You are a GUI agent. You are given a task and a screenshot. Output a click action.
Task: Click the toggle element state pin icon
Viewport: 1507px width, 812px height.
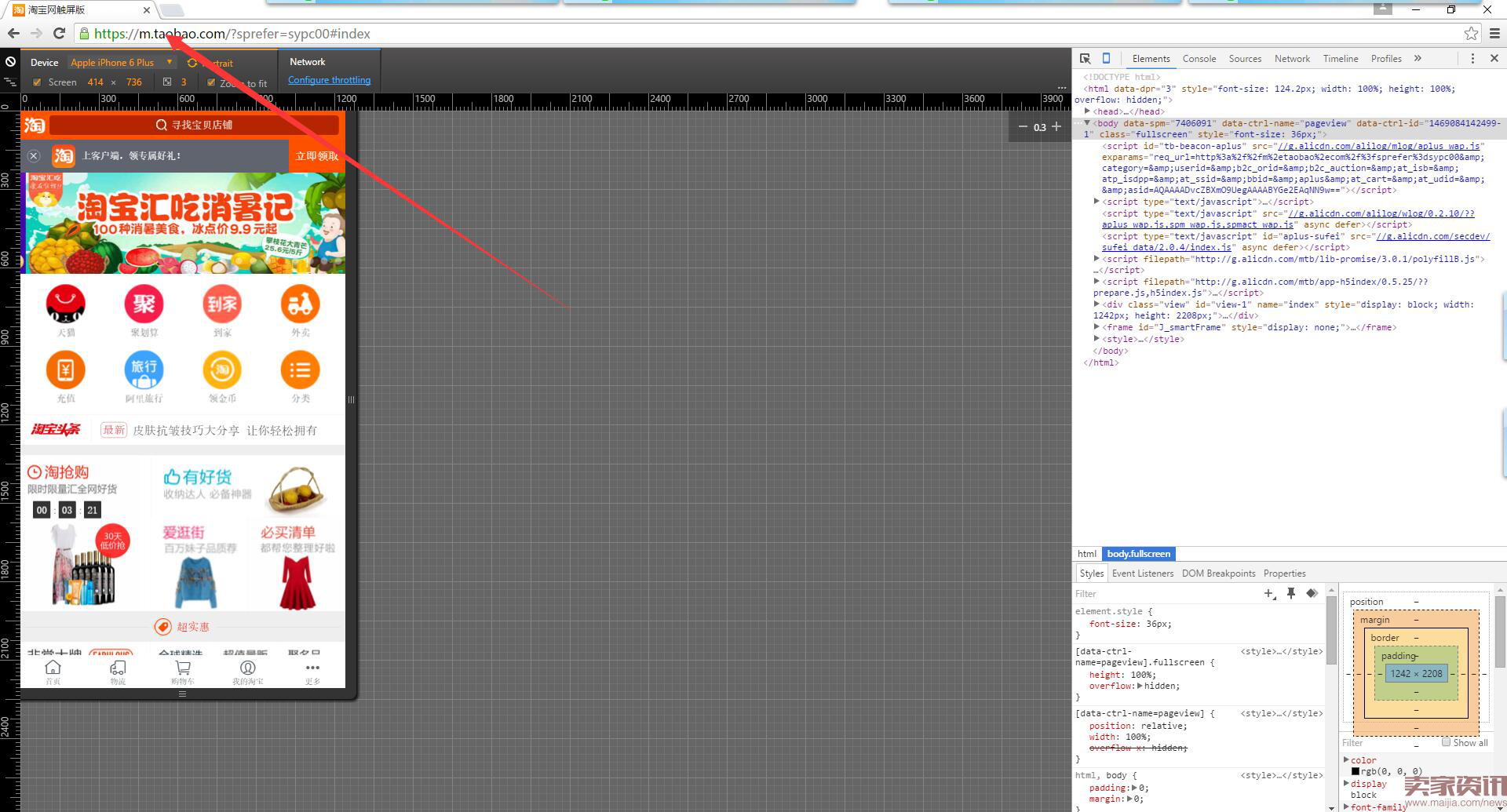click(1291, 594)
